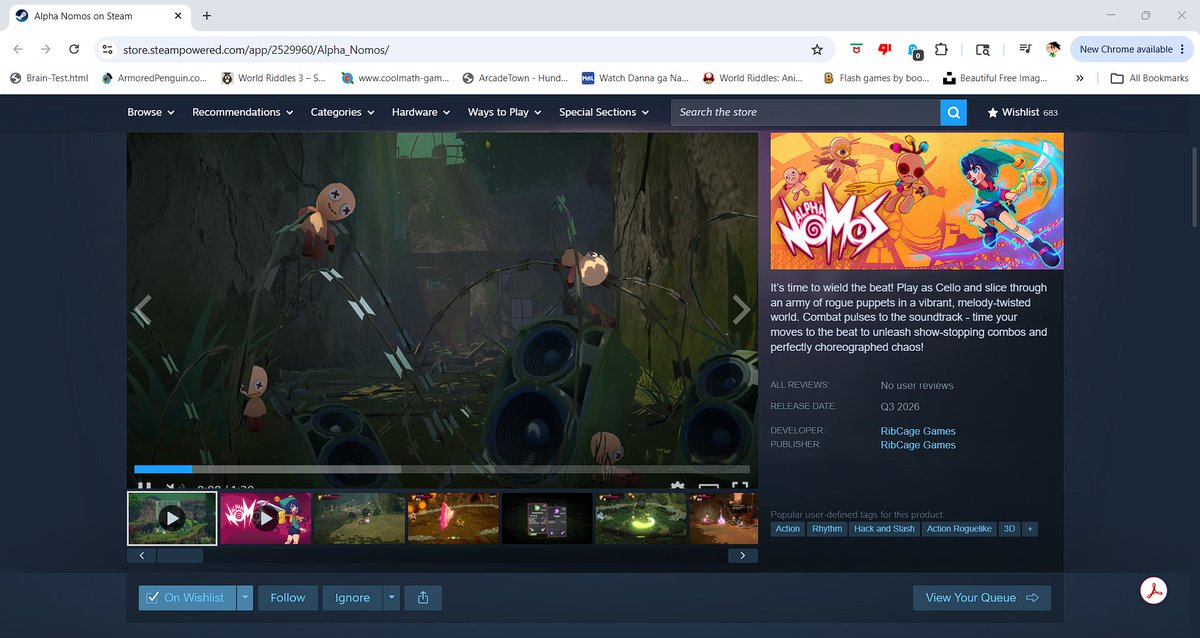1200x638 pixels.
Task: Click the Search the store field
Action: [806, 112]
